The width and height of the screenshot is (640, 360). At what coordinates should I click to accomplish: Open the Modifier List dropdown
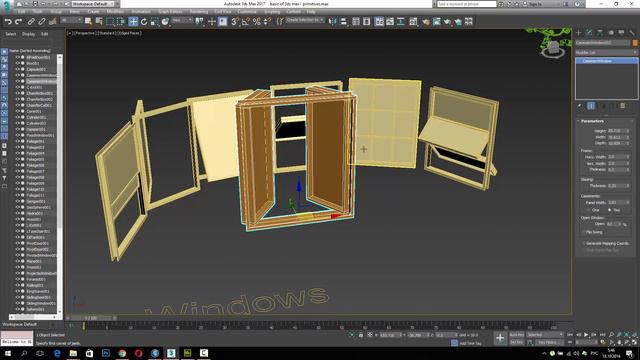point(606,53)
